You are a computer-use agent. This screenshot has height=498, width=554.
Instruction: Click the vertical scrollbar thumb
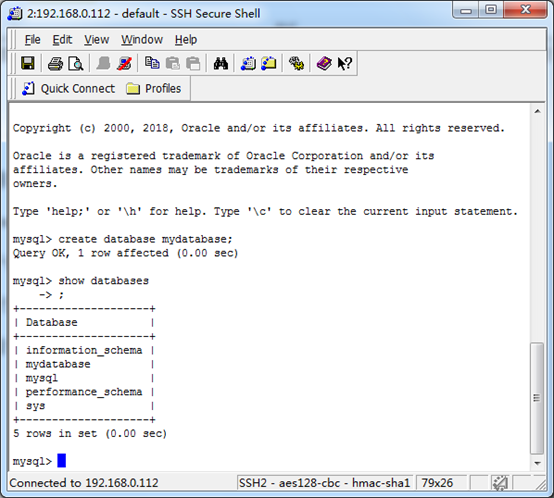click(x=537, y=398)
